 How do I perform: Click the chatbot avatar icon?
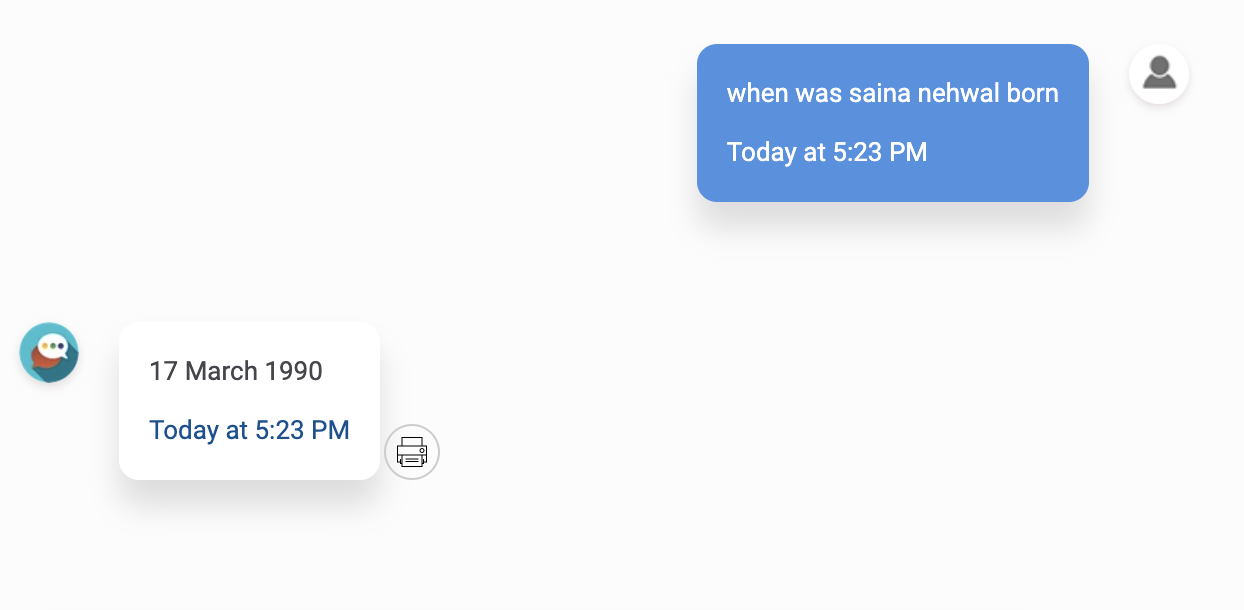click(49, 352)
